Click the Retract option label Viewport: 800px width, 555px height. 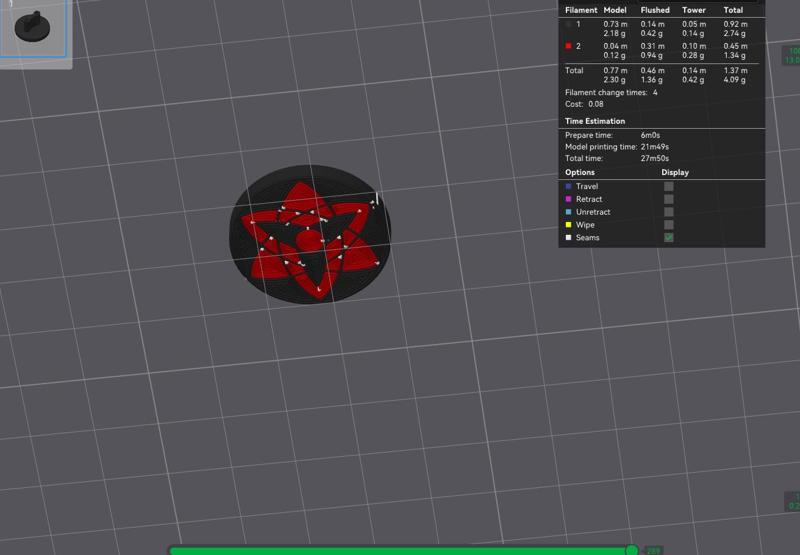pyautogui.click(x=589, y=199)
